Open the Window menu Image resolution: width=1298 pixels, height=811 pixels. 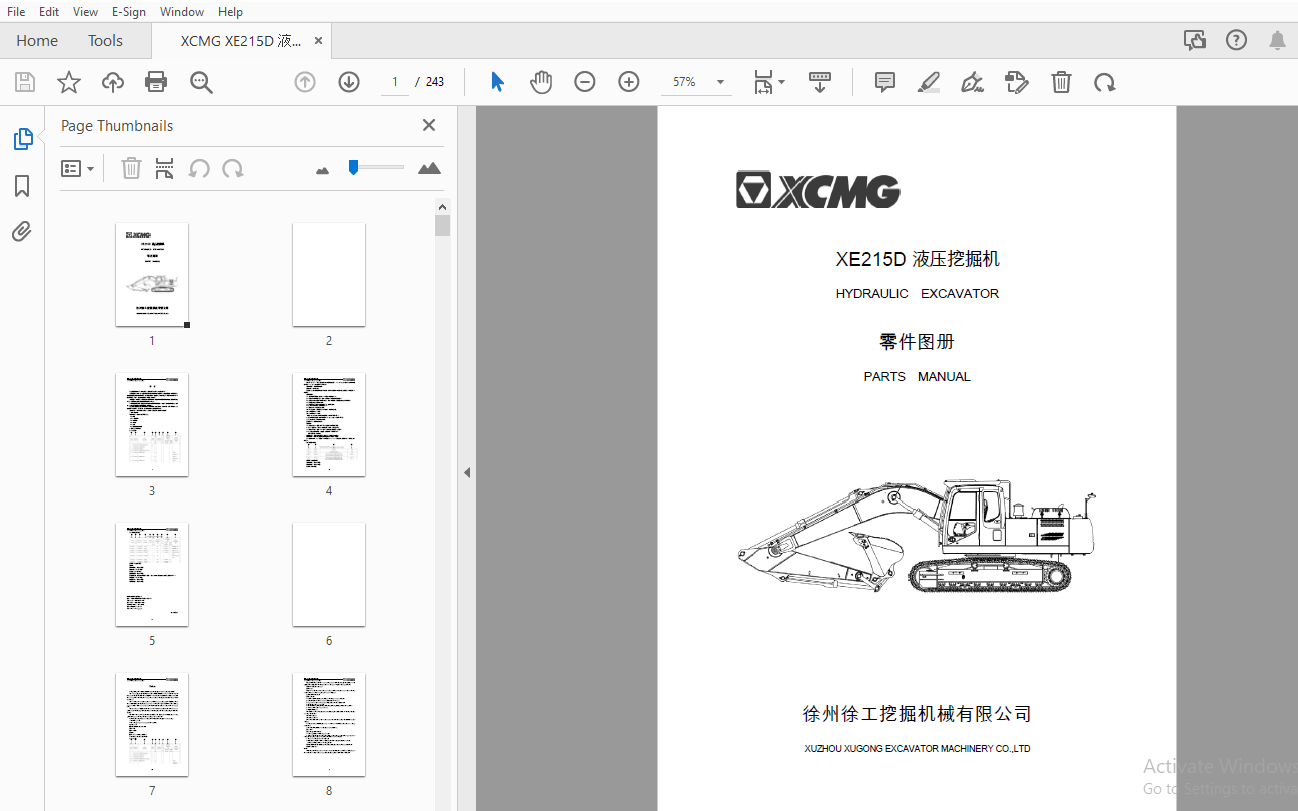click(x=182, y=11)
